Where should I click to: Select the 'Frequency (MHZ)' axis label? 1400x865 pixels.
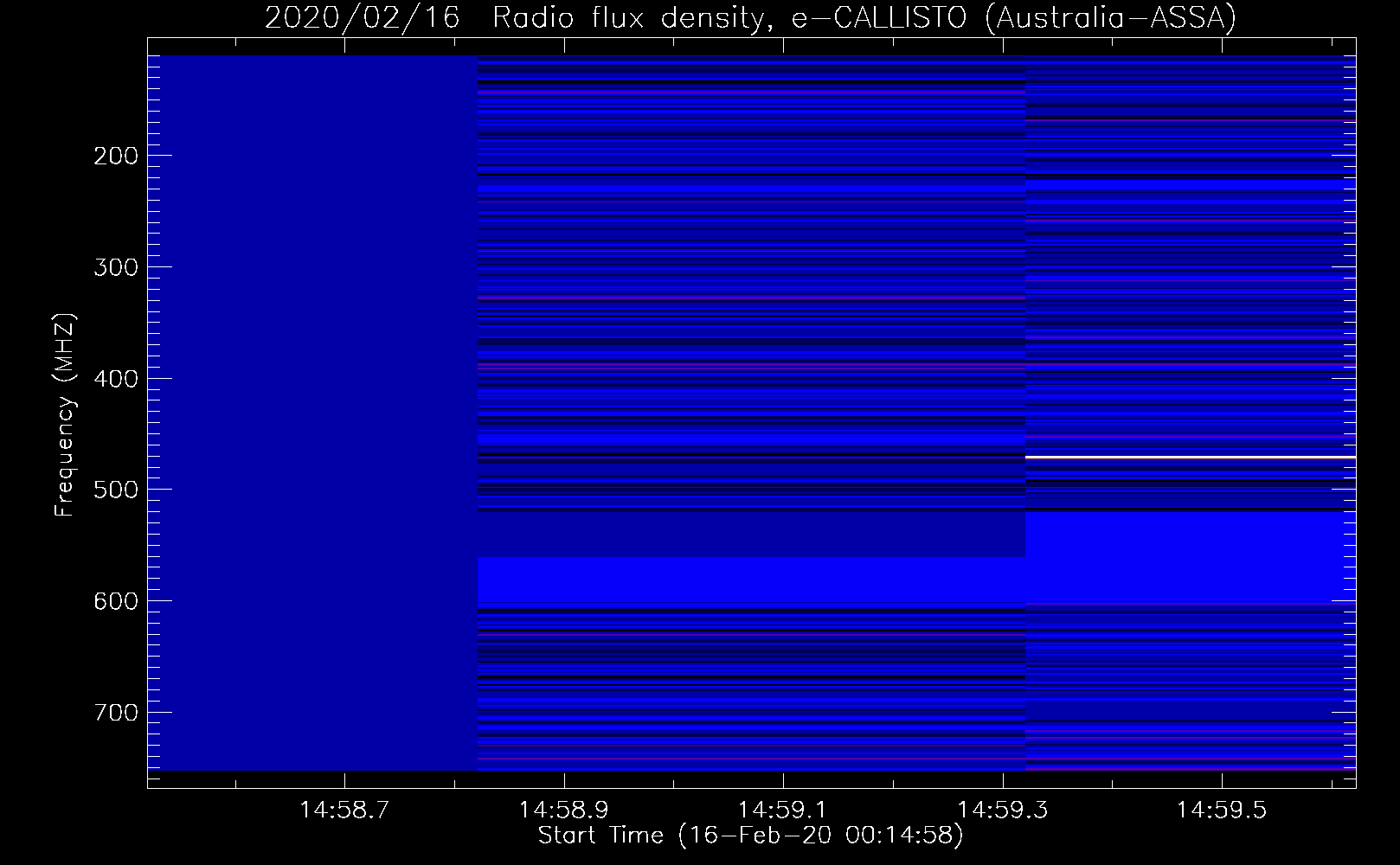click(65, 414)
